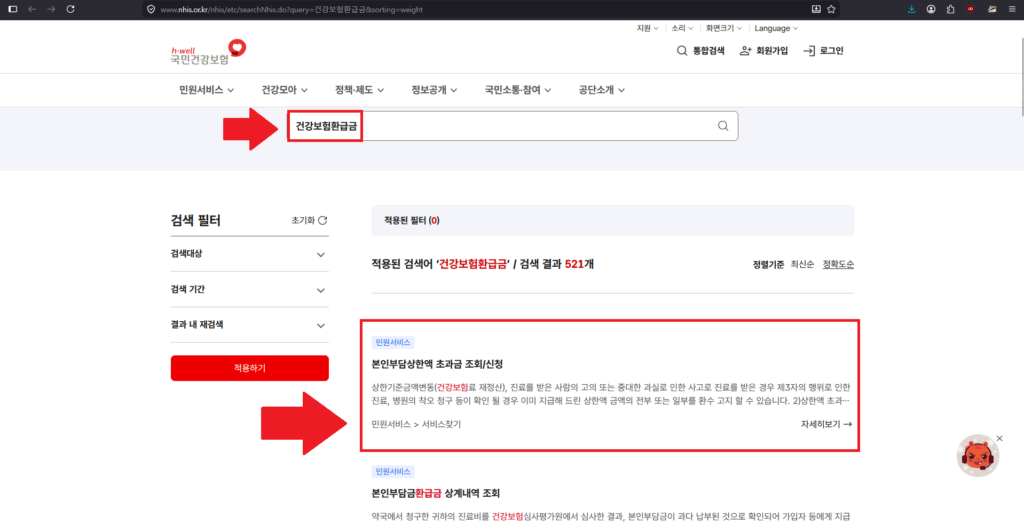Expand the 화면크기 dropdown
Viewport: 1024px width, 524px height.
724,28
